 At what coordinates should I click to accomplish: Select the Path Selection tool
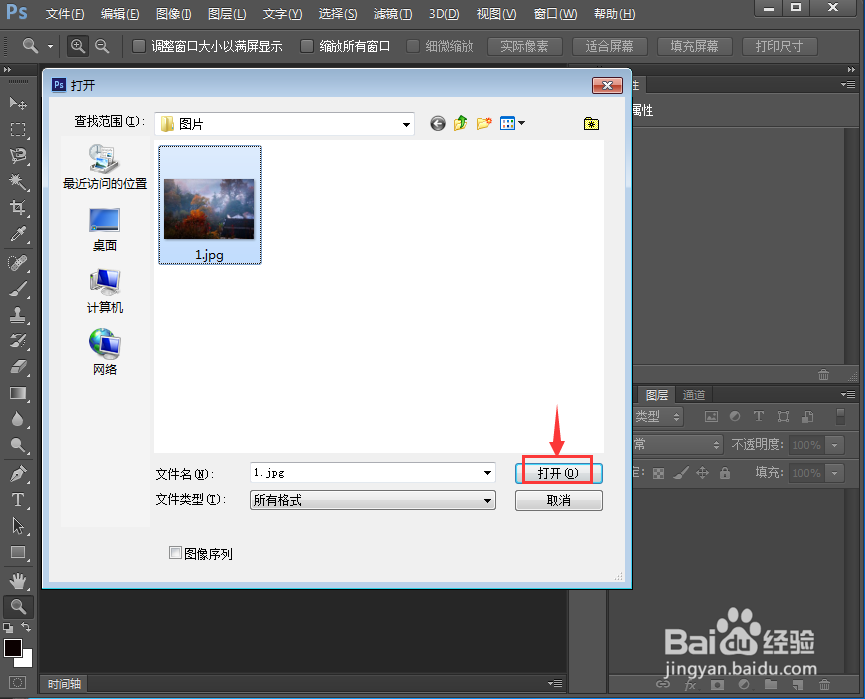[18, 526]
